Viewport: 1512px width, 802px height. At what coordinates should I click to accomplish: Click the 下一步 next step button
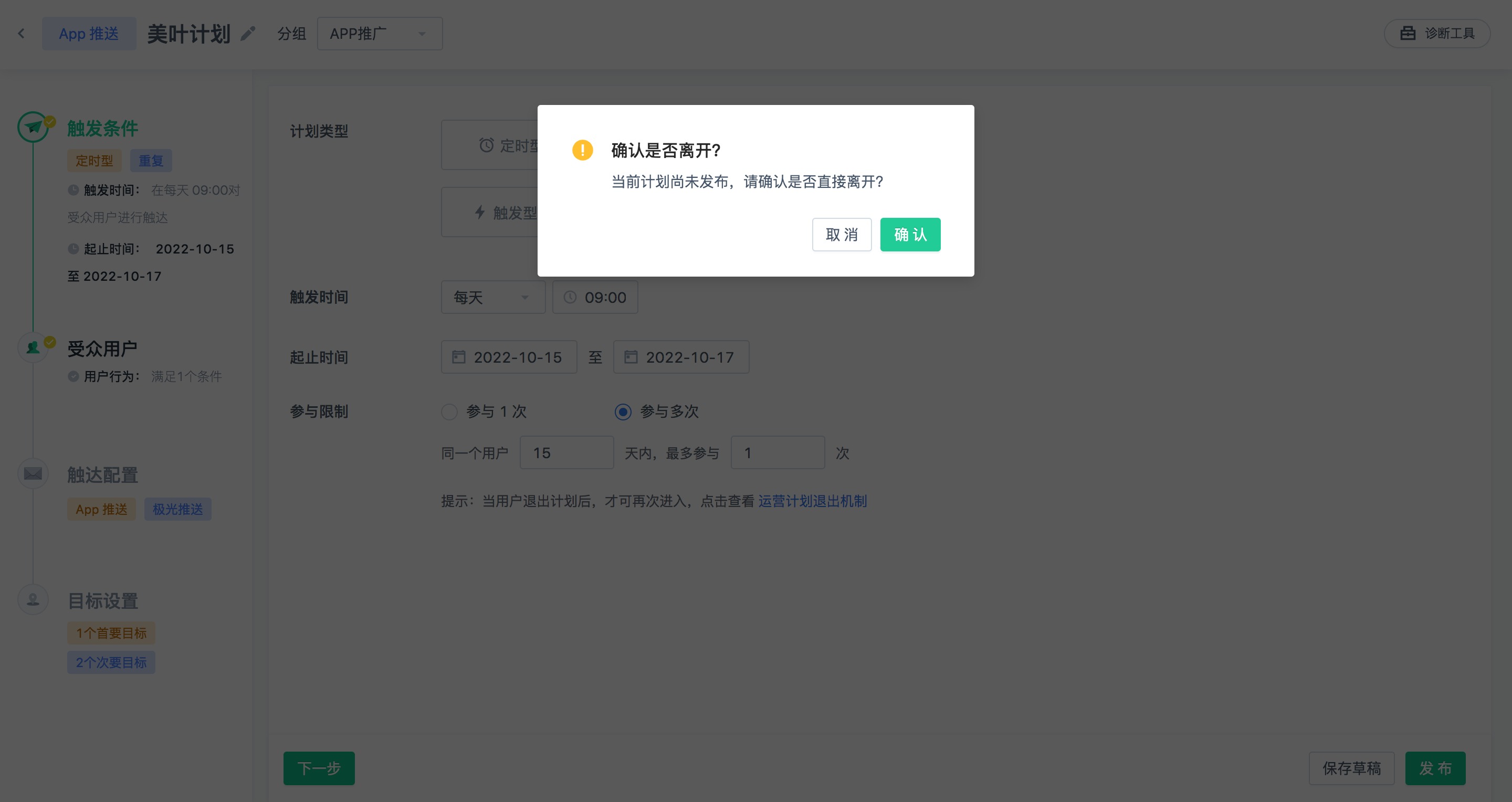click(x=319, y=768)
